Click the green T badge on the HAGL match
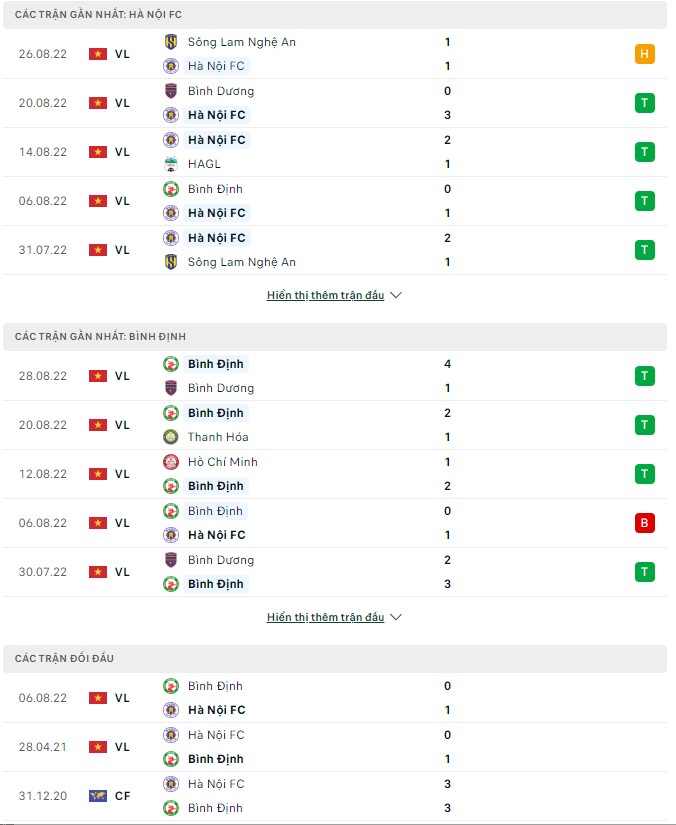 click(x=645, y=152)
